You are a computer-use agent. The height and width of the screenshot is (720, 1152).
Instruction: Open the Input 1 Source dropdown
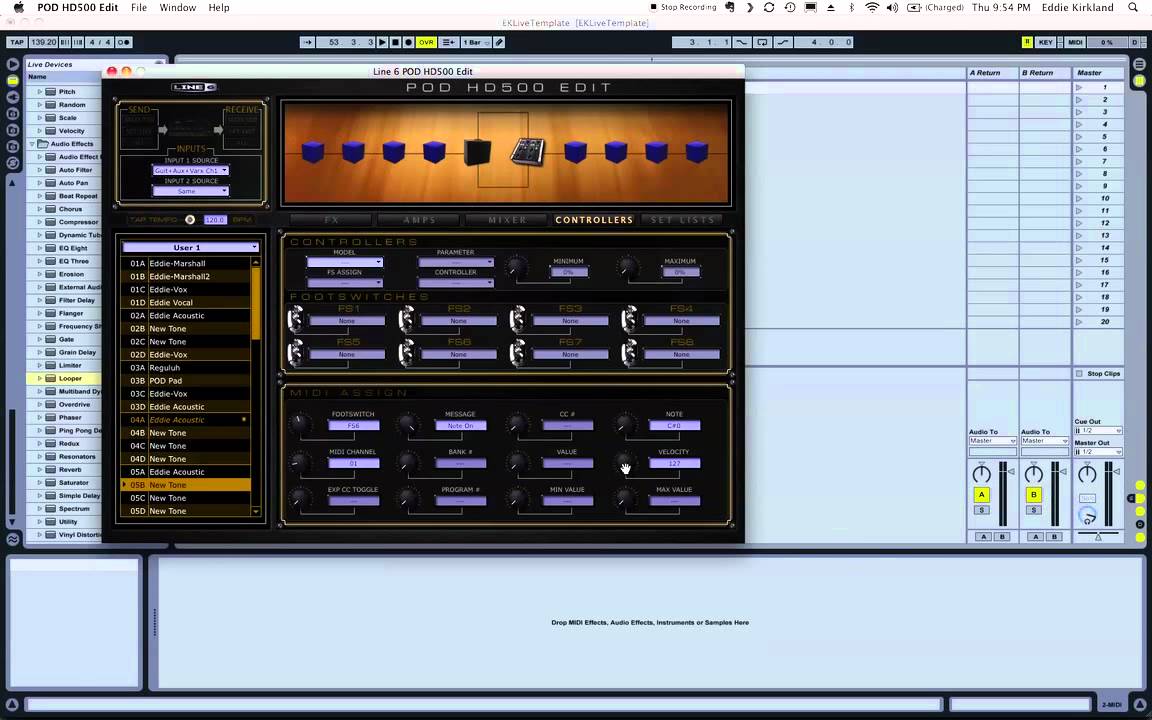190,170
